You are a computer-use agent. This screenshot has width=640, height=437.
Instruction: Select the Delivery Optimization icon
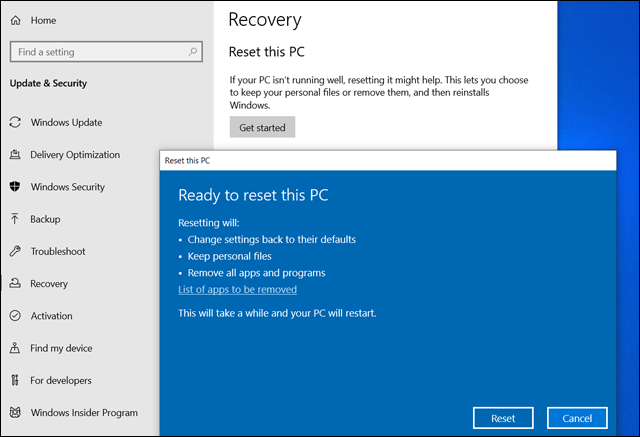[x=15, y=154]
